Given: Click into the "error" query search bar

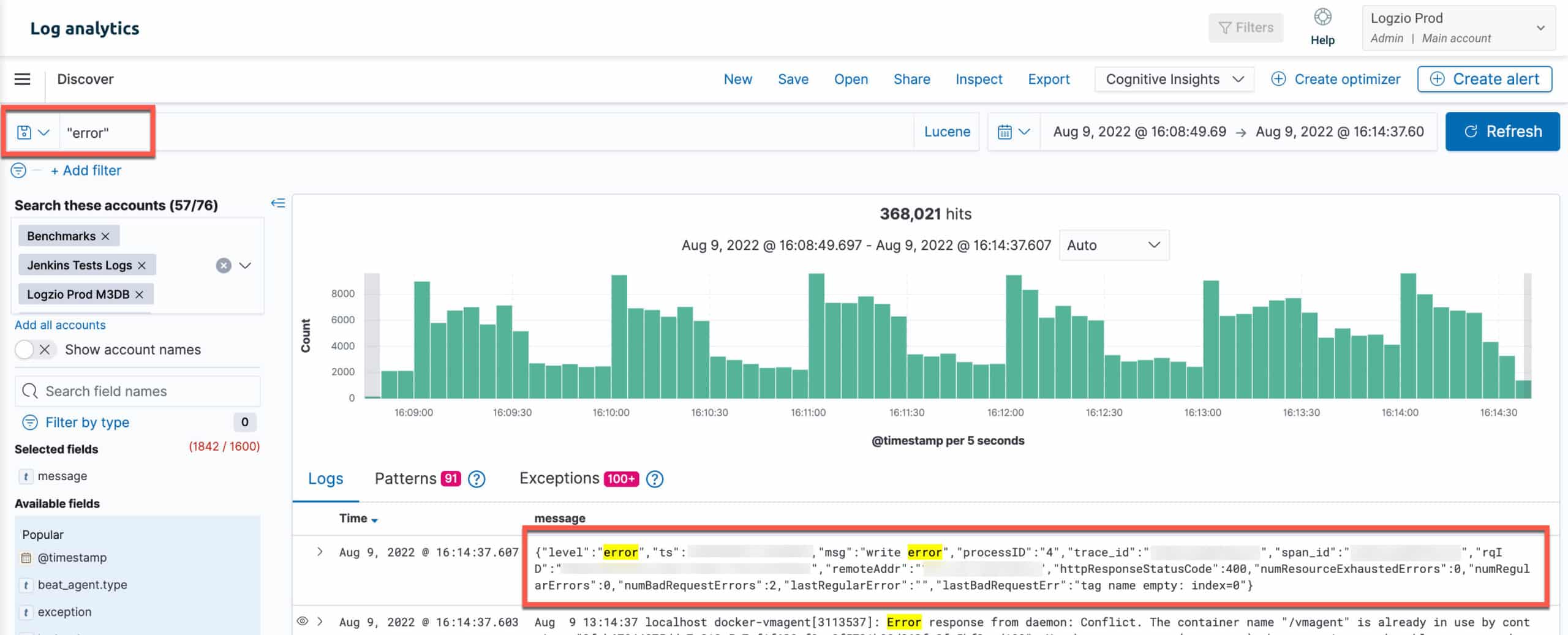Looking at the screenshot, I should pos(486,132).
